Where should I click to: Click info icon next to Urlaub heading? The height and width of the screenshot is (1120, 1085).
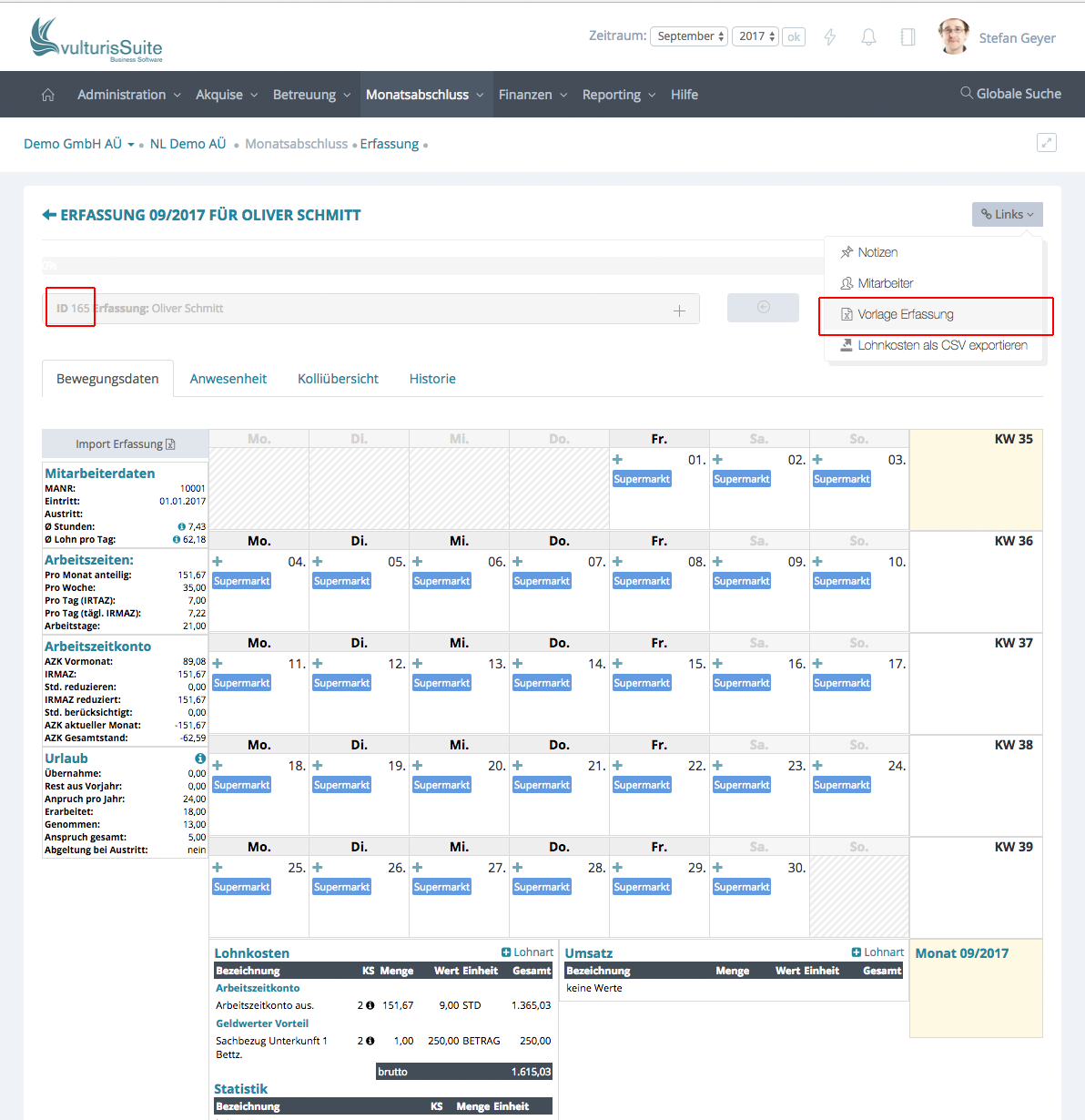[200, 759]
